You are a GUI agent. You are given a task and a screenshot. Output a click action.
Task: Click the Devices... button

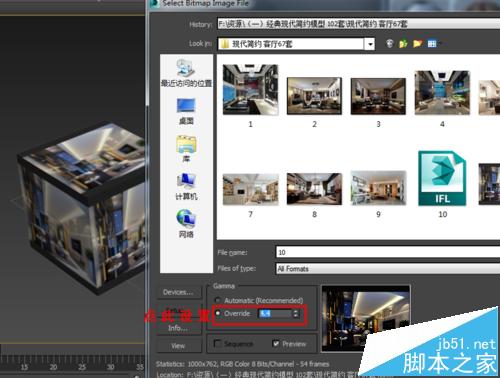[x=178, y=292]
